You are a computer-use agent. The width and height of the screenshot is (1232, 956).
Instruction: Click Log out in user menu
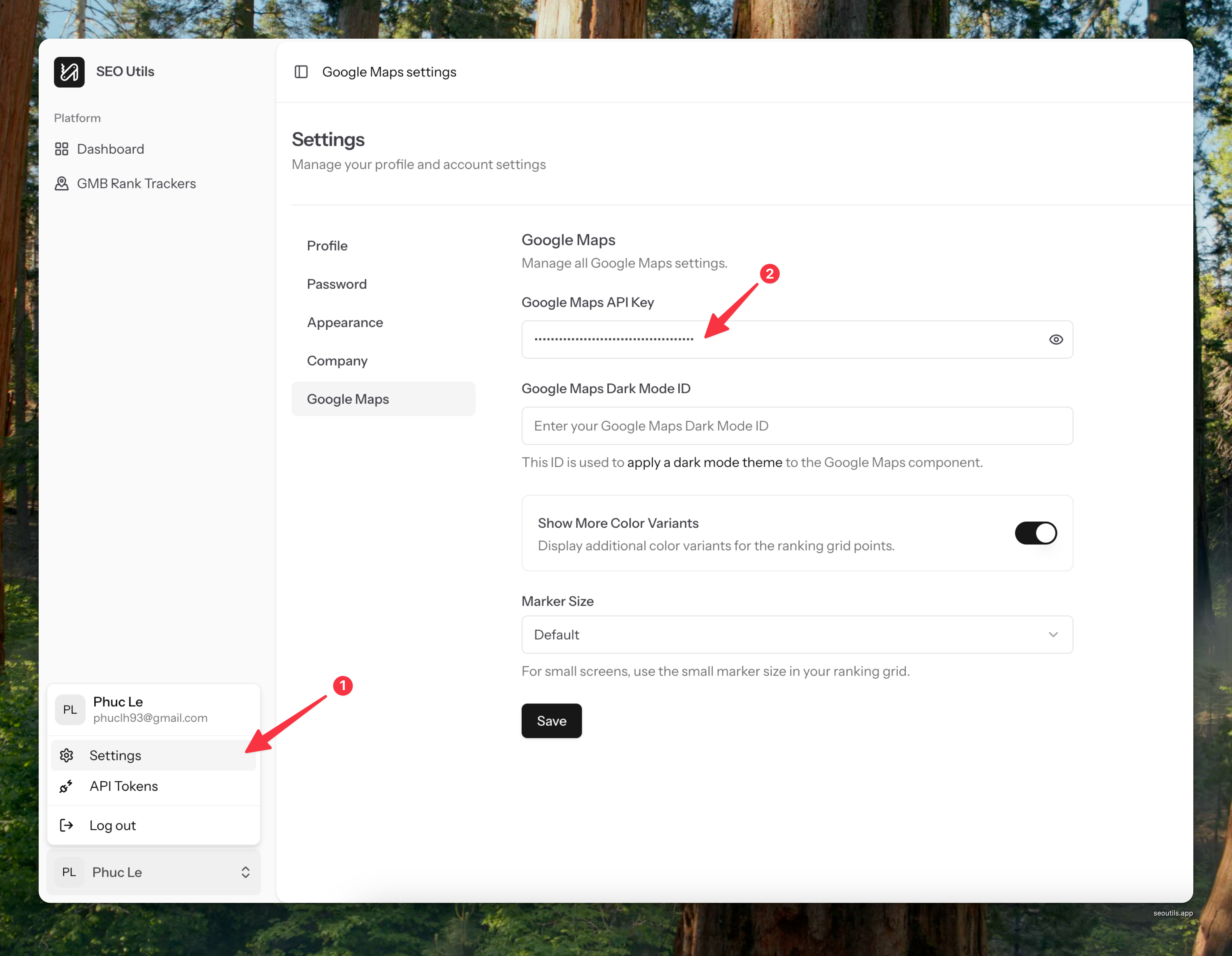click(x=112, y=825)
